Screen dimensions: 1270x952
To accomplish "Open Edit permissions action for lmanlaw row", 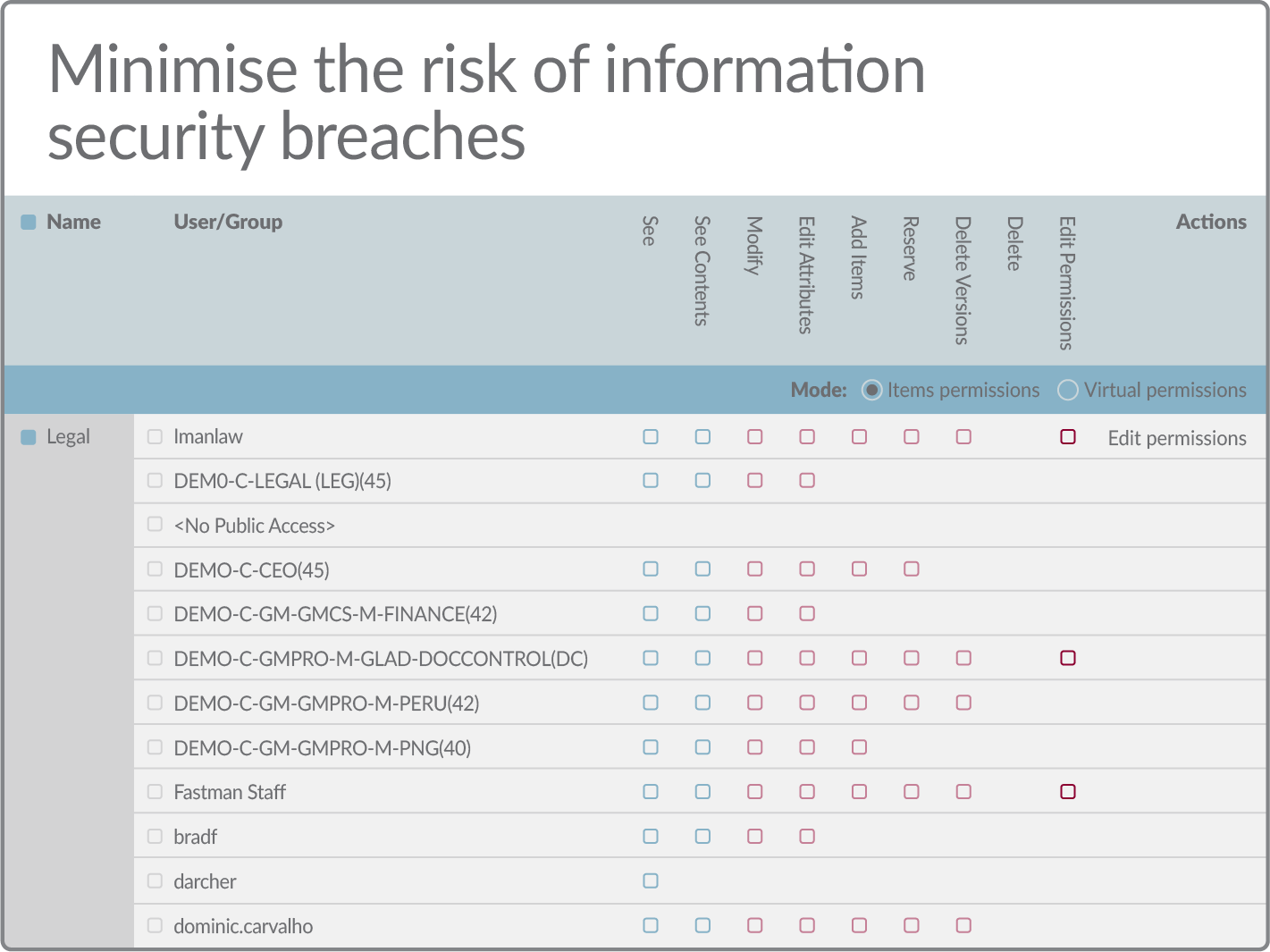I will point(1176,438).
